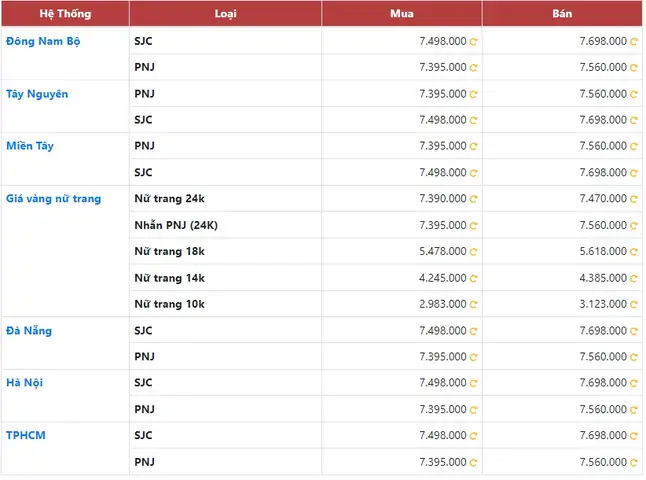This screenshot has width=646, height=480.
Task: Click refresh icon beside Hà Nội SJC sell price
Action: point(634,383)
